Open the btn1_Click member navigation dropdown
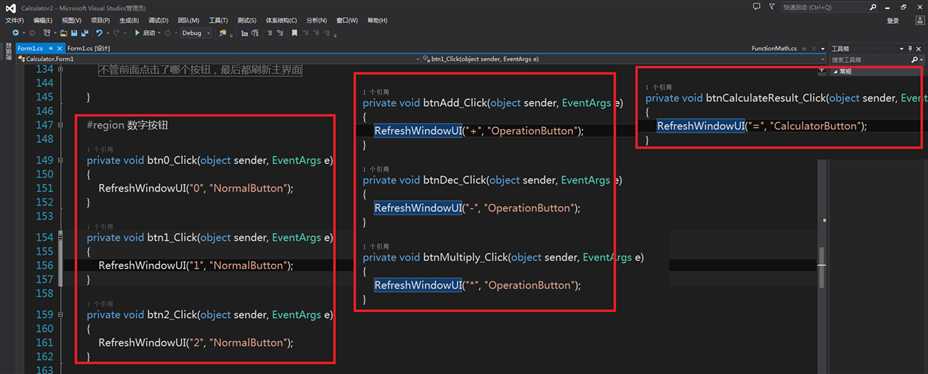This screenshot has height=374, width=928. [823, 60]
